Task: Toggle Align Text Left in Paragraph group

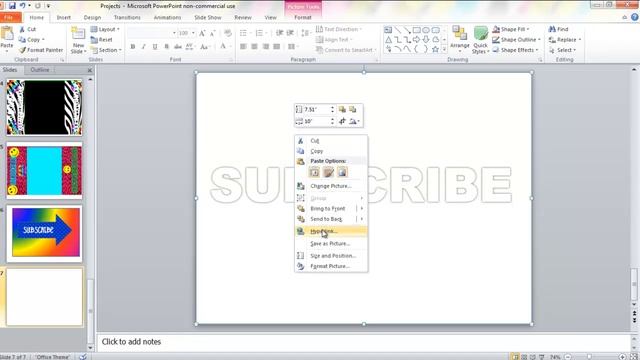Action: (243, 47)
